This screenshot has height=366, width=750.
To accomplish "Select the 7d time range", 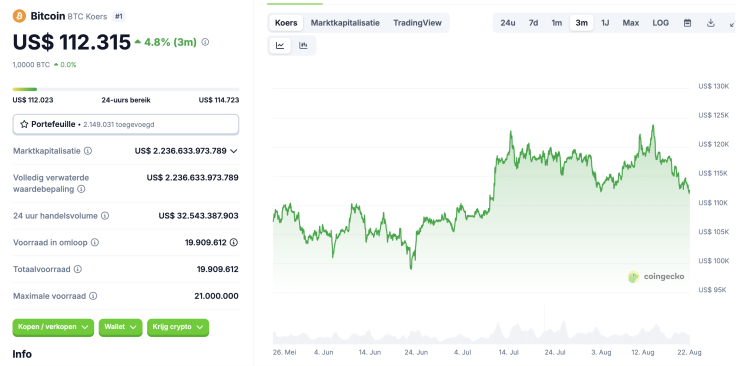I will tap(533, 22).
